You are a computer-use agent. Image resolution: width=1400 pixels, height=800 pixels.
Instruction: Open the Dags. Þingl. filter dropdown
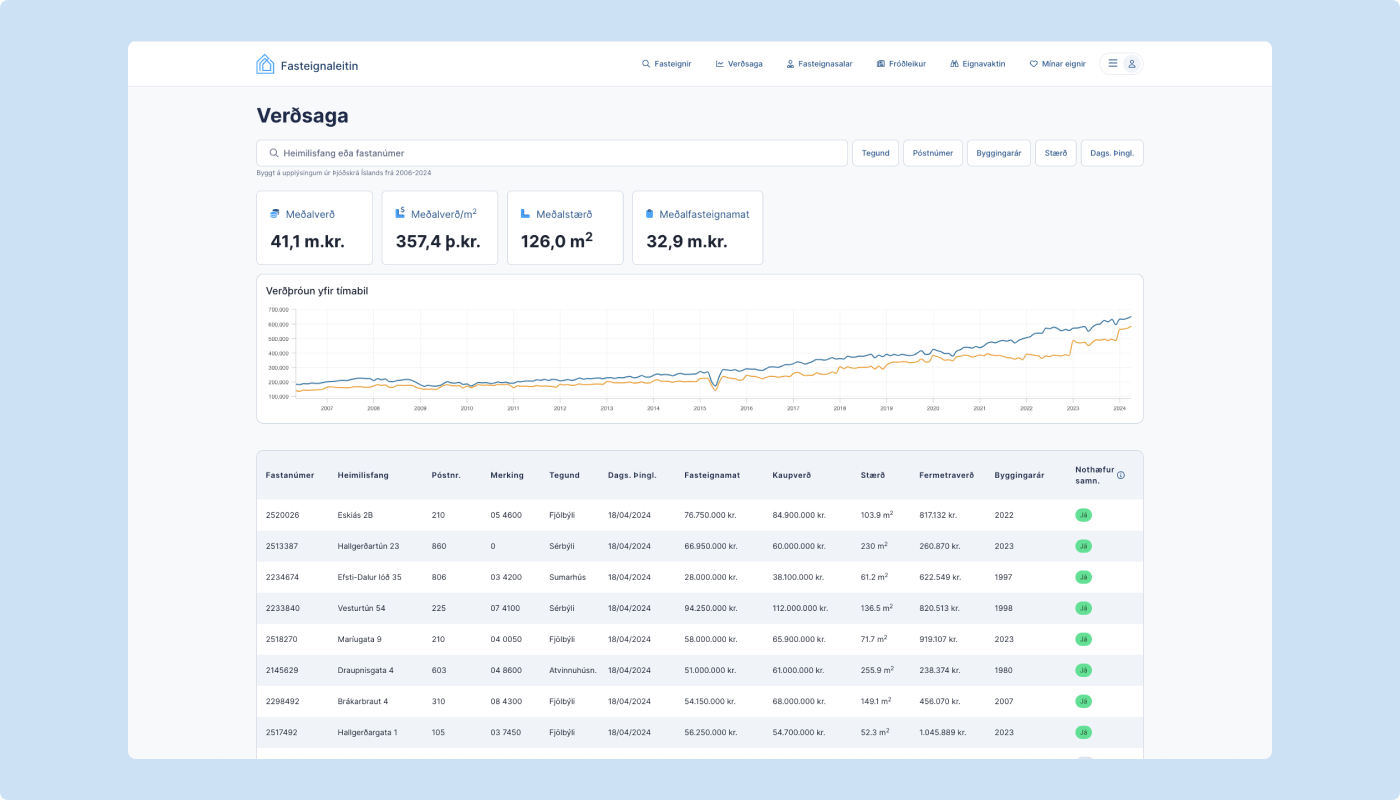point(1112,153)
